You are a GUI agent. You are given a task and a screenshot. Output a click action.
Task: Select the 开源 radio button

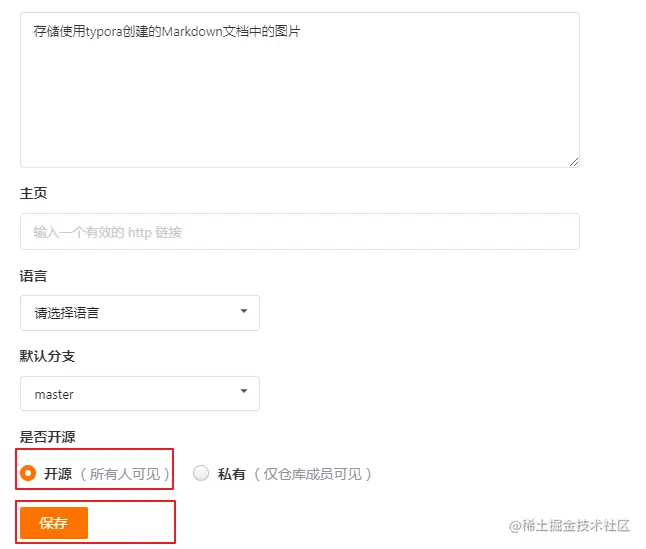(x=28, y=473)
